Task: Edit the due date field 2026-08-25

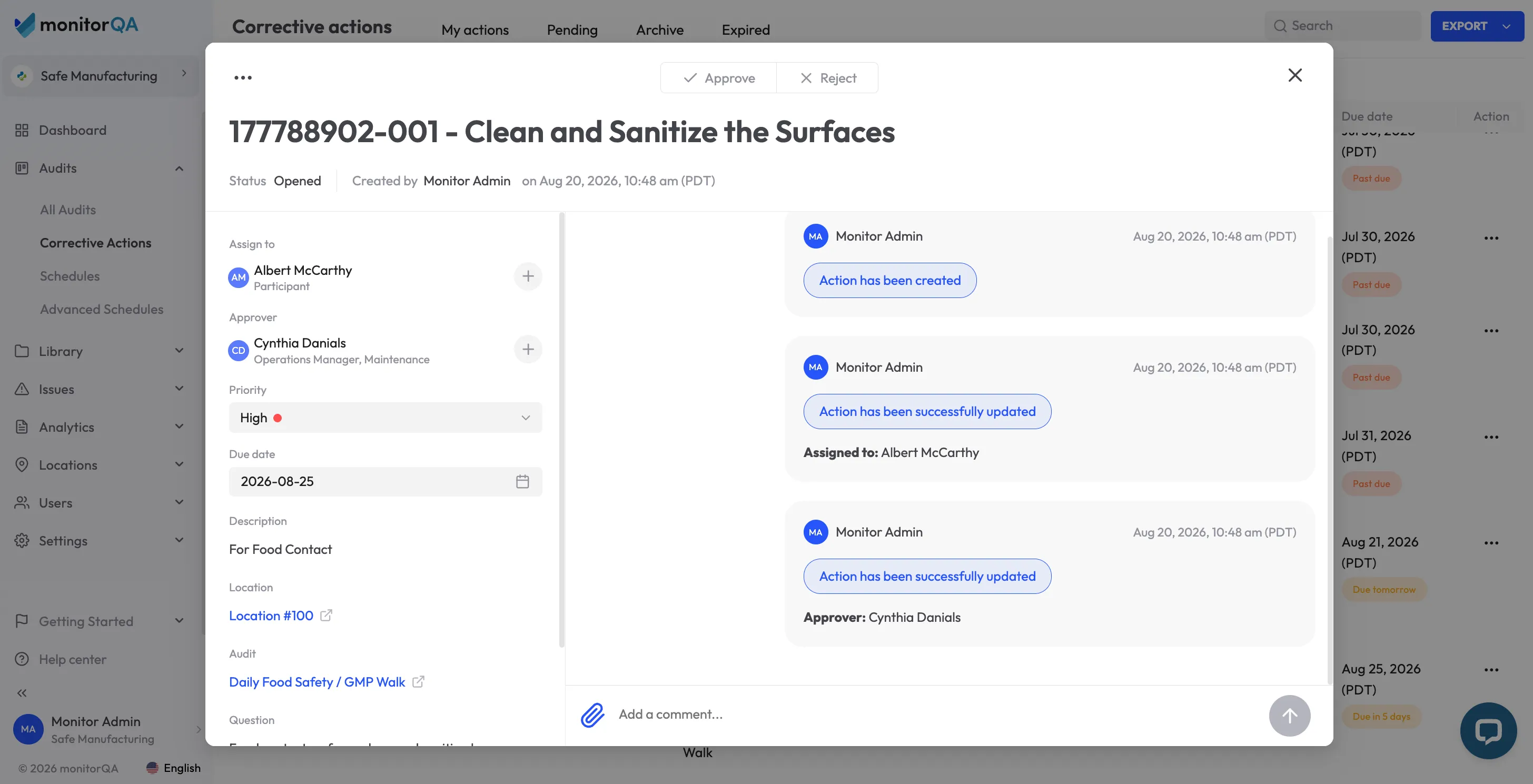Action: click(385, 481)
